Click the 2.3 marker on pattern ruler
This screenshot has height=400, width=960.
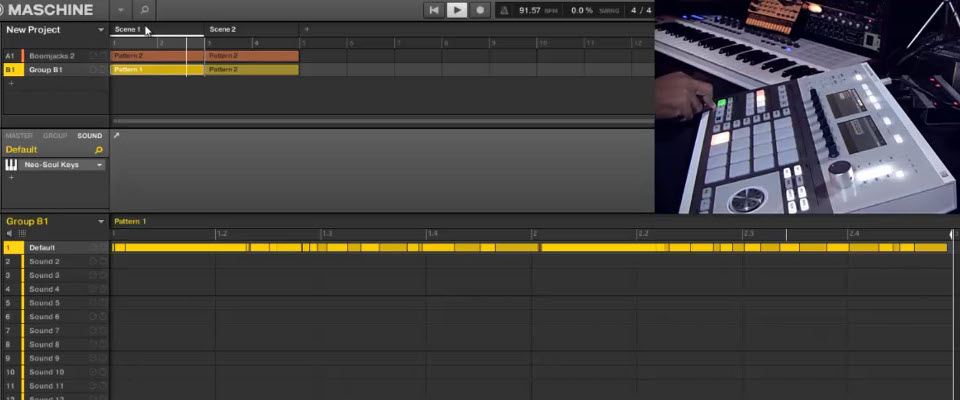[749, 234]
